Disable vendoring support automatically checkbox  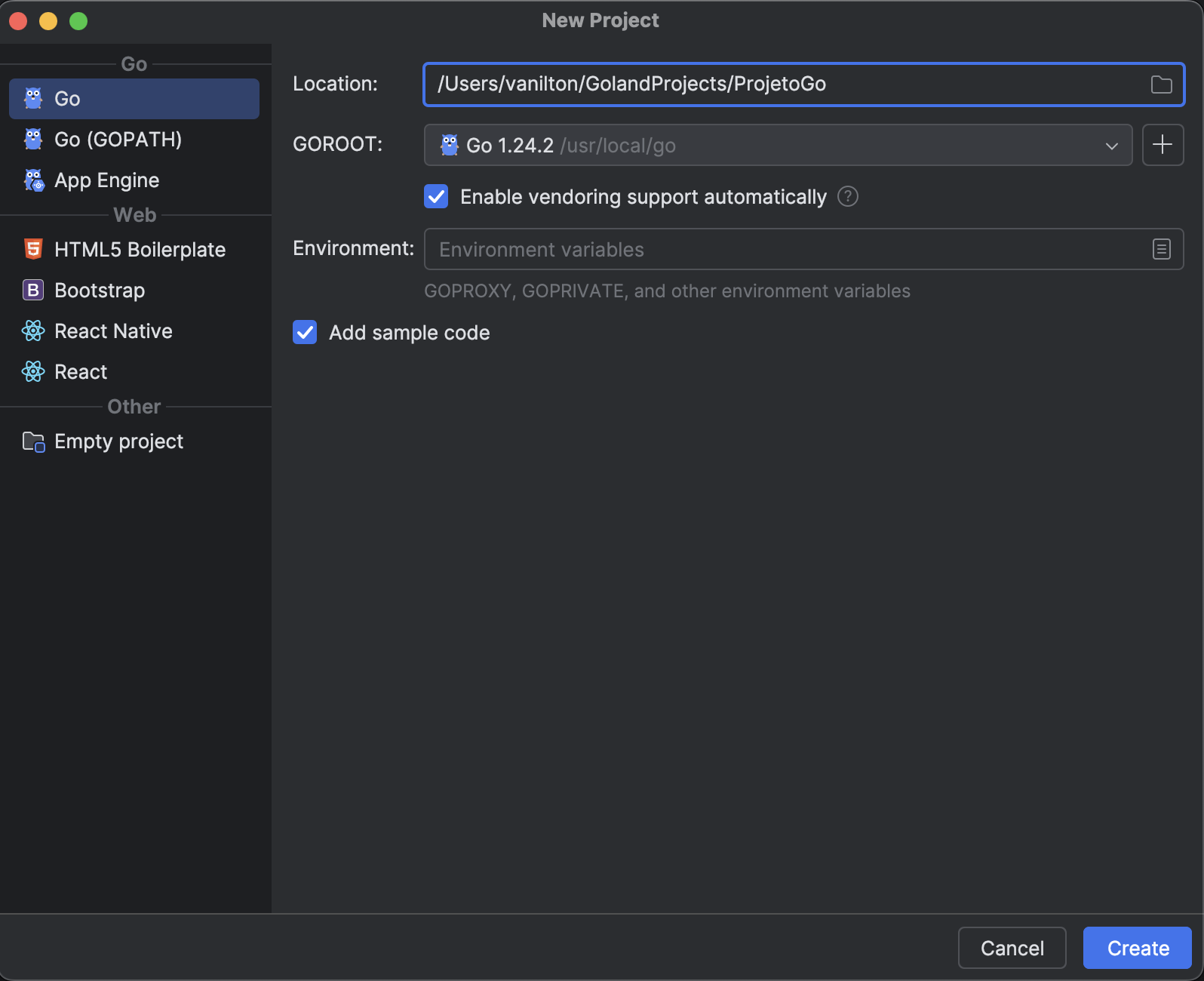click(x=436, y=196)
